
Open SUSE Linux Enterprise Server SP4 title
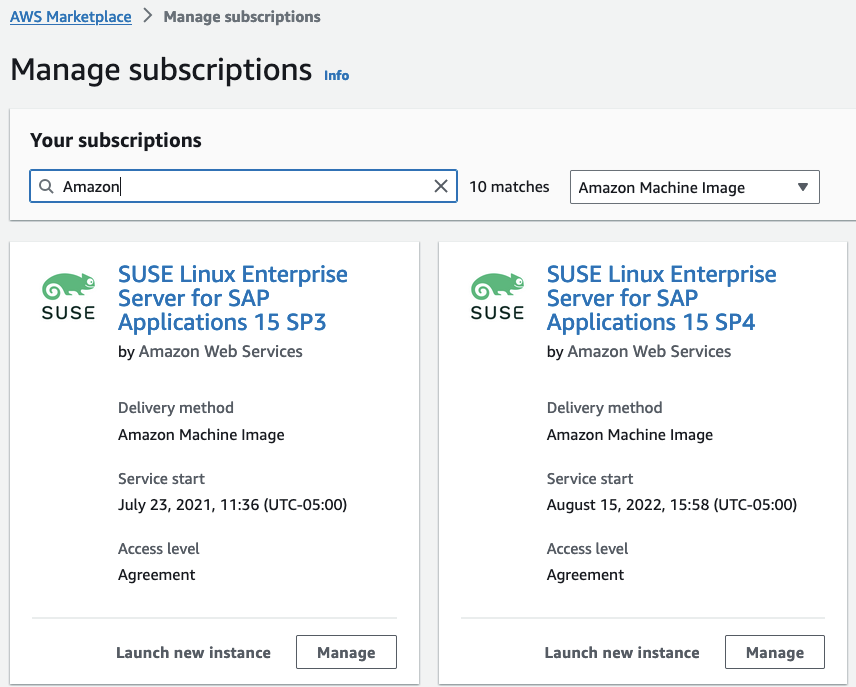pyautogui.click(x=661, y=298)
